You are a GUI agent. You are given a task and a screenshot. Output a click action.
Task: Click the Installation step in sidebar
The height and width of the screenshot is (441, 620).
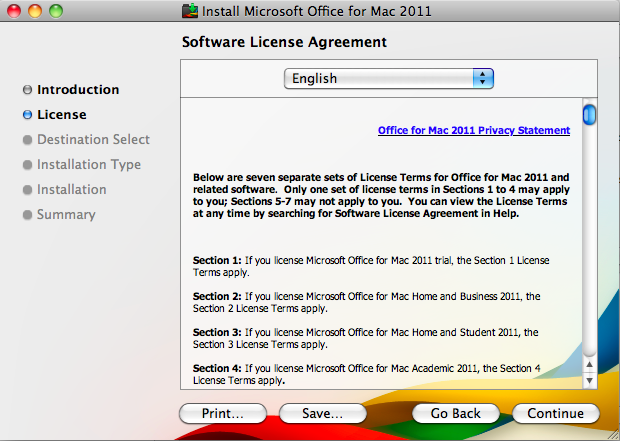coord(72,189)
